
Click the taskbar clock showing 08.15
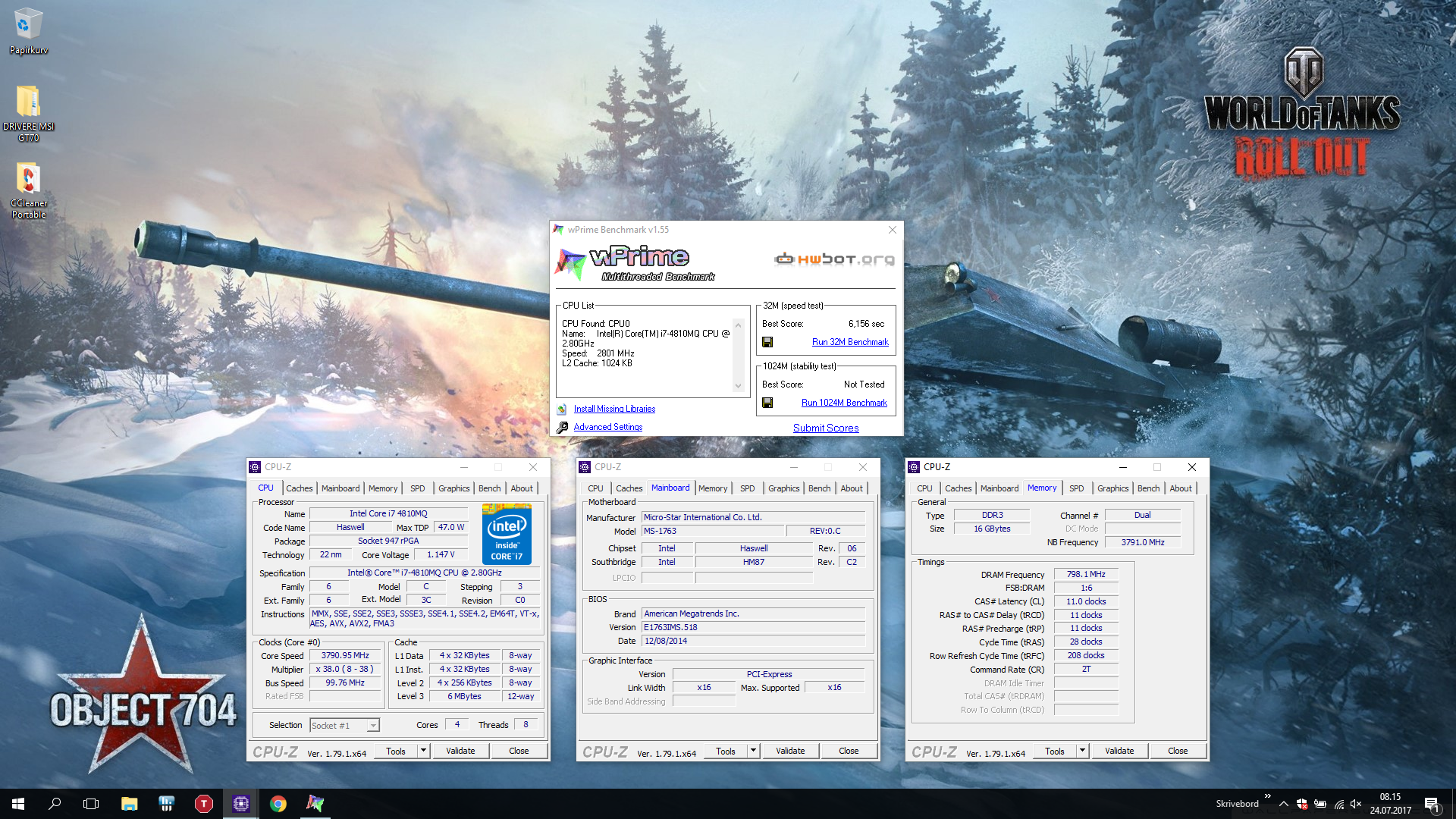coord(1390,804)
